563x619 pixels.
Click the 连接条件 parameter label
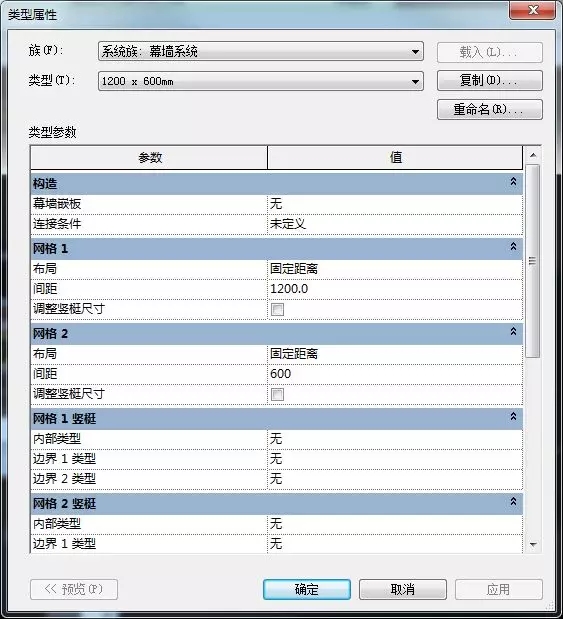[57, 224]
